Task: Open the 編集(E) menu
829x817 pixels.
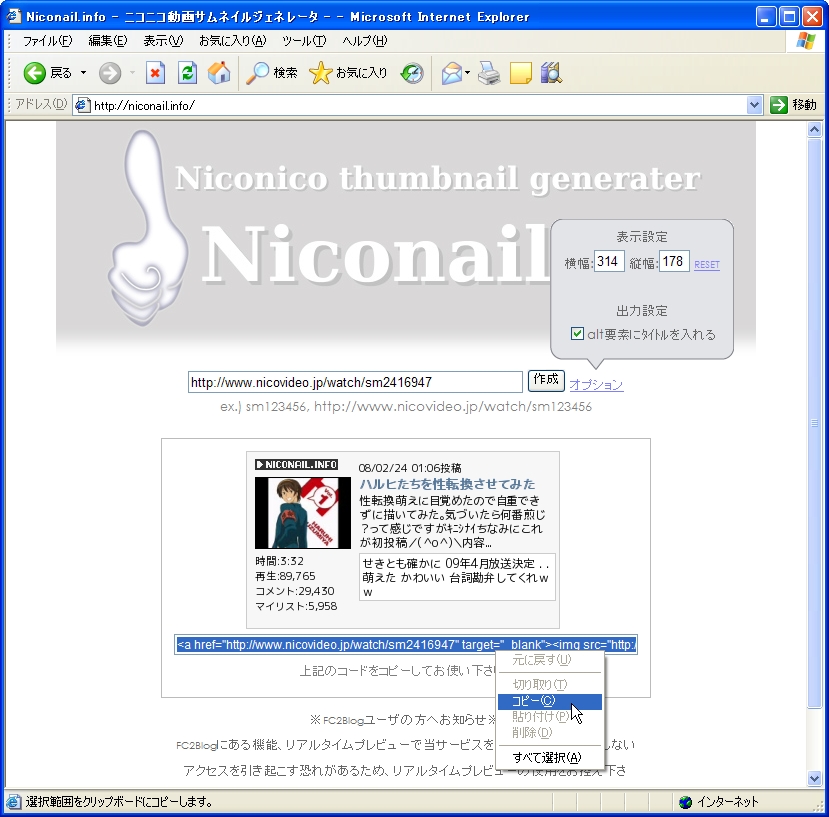Action: [107, 41]
